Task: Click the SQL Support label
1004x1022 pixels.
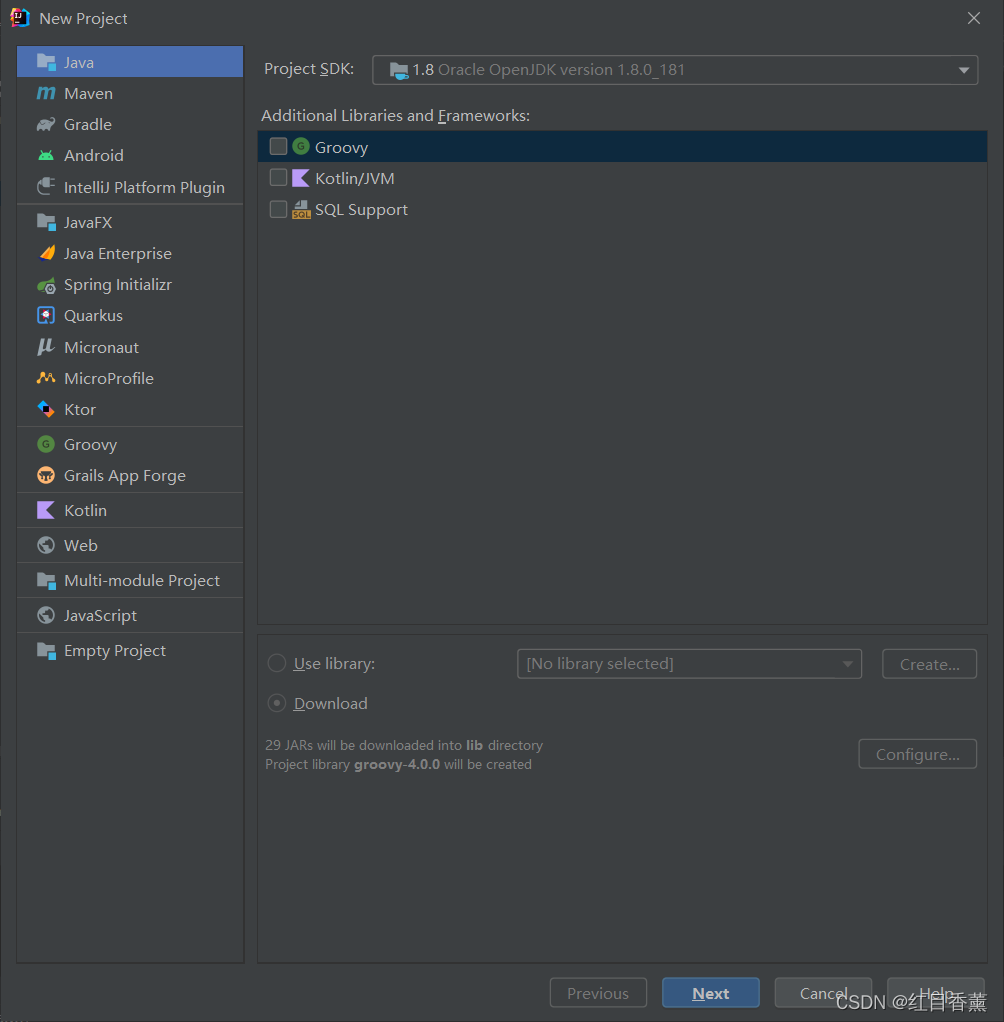Action: tap(361, 210)
